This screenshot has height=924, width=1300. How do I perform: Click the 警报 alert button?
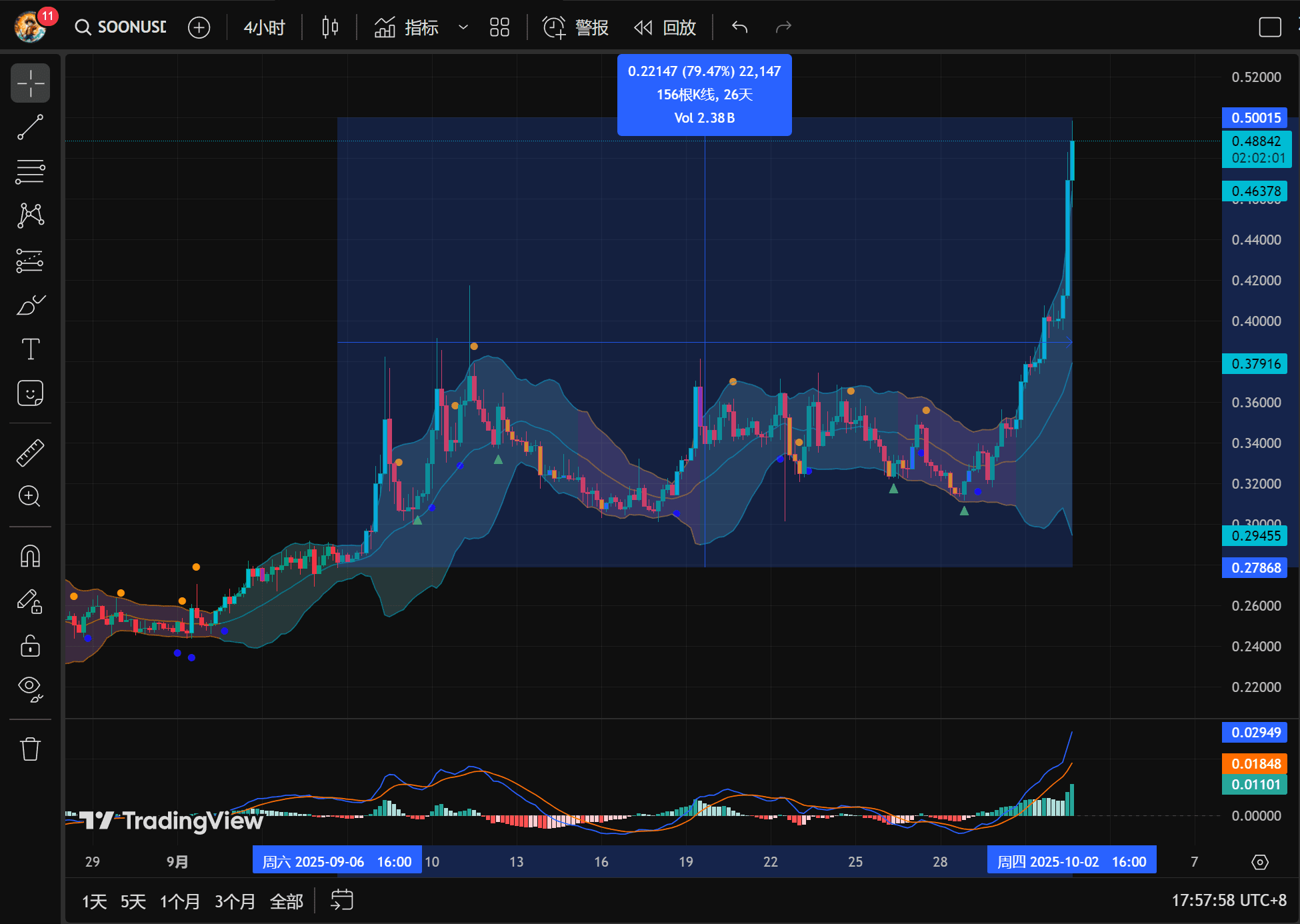click(575, 27)
